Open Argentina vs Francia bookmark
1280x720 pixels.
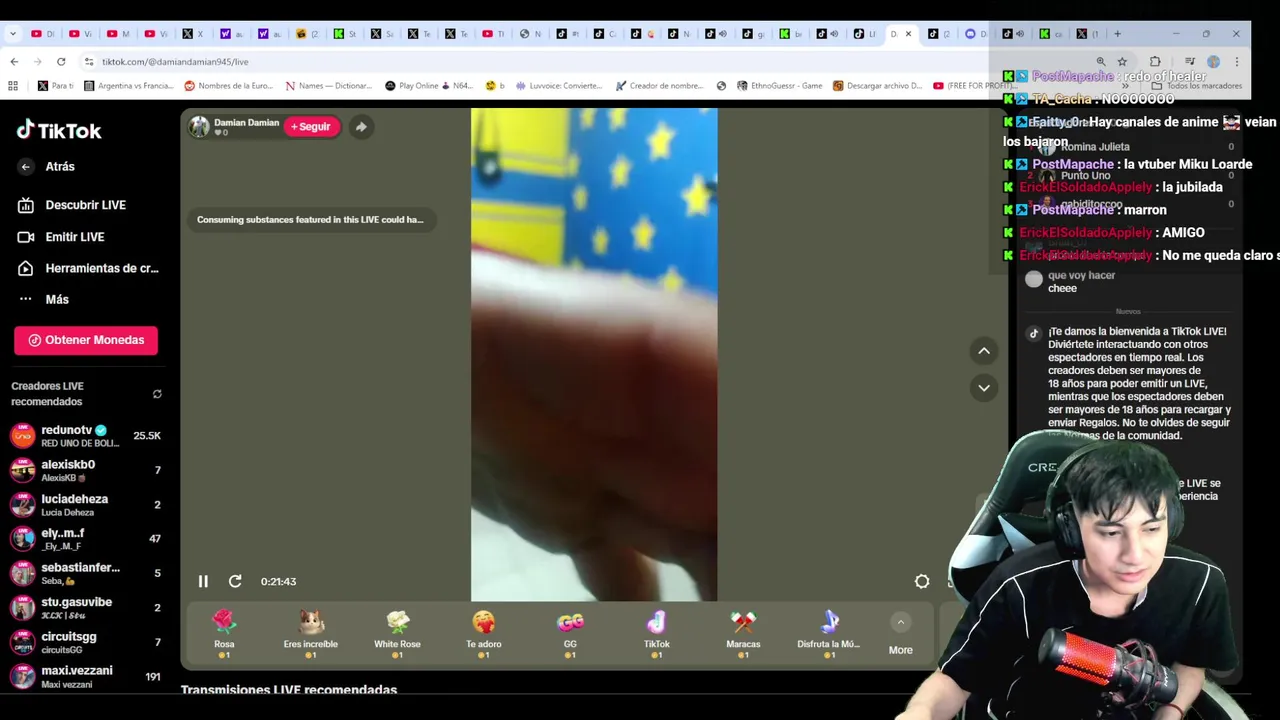(128, 86)
